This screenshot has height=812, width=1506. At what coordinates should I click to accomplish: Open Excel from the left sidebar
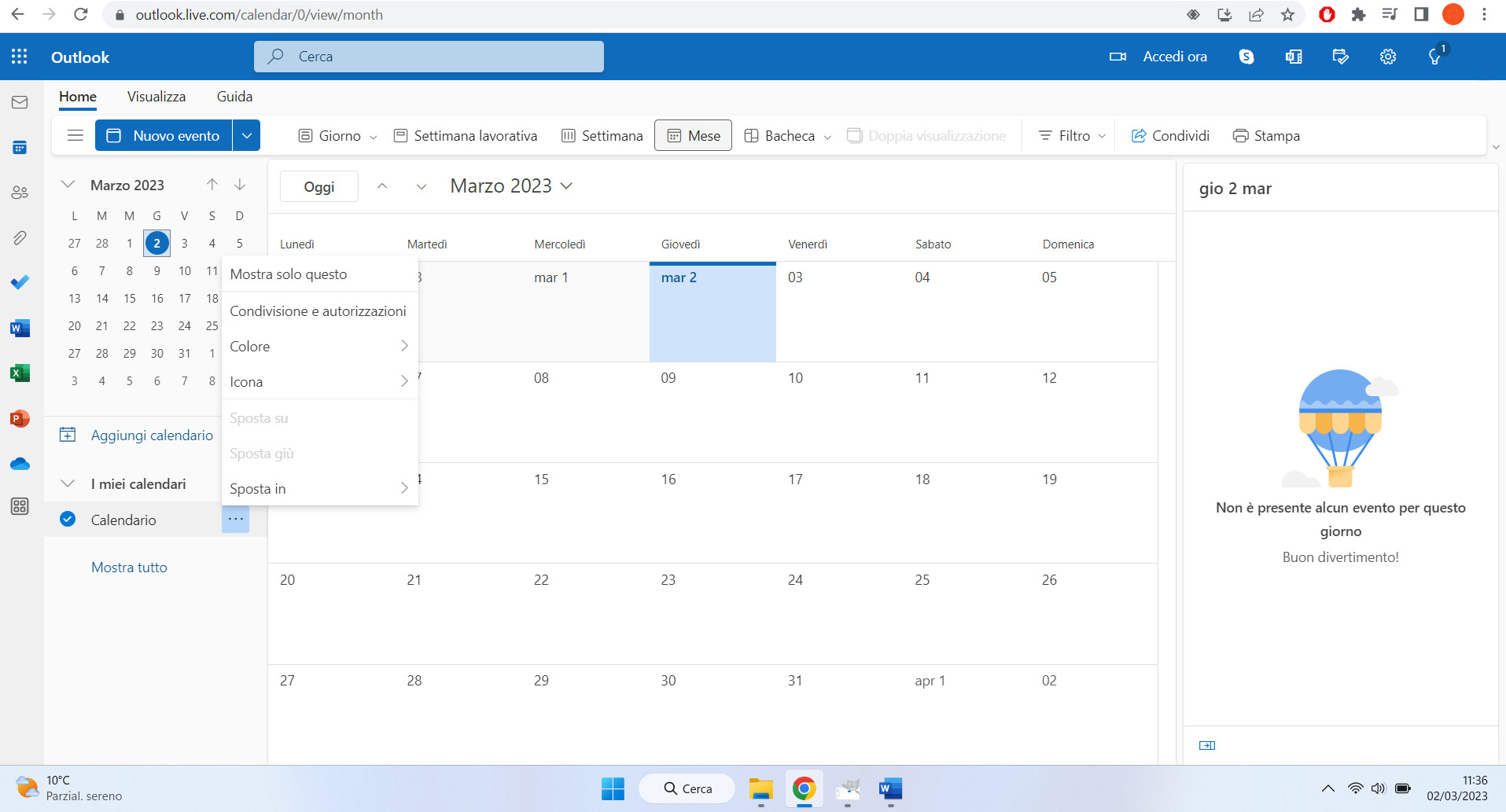click(x=20, y=373)
